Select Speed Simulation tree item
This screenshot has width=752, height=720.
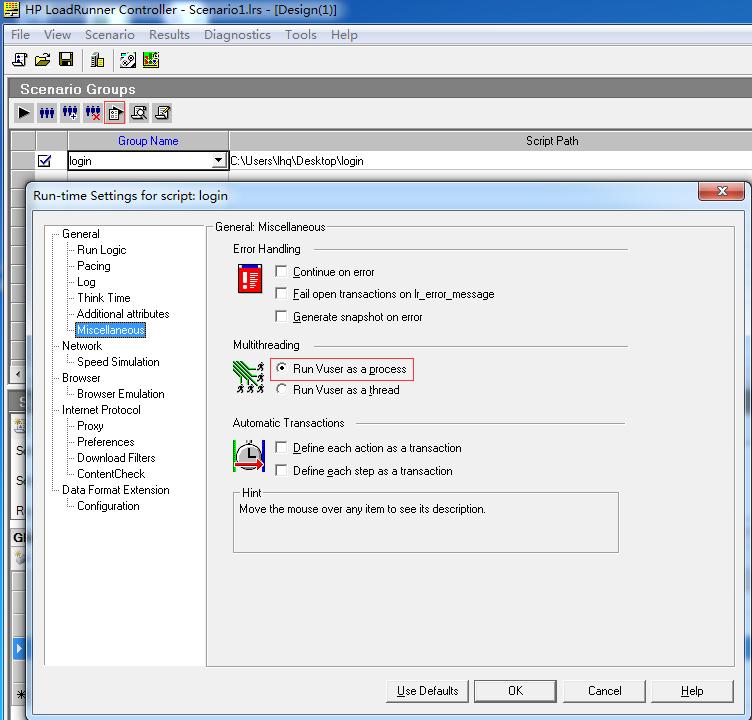pos(118,362)
